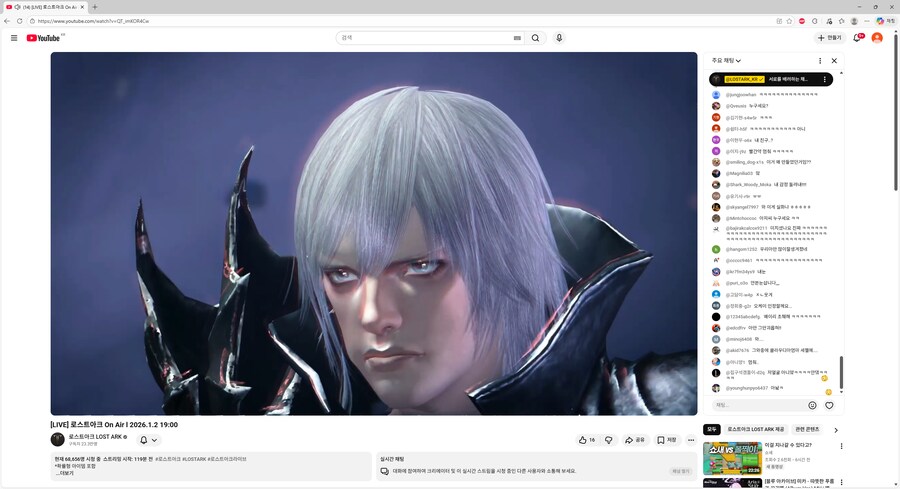
Task: Open the 만들기 create button
Action: coord(830,38)
